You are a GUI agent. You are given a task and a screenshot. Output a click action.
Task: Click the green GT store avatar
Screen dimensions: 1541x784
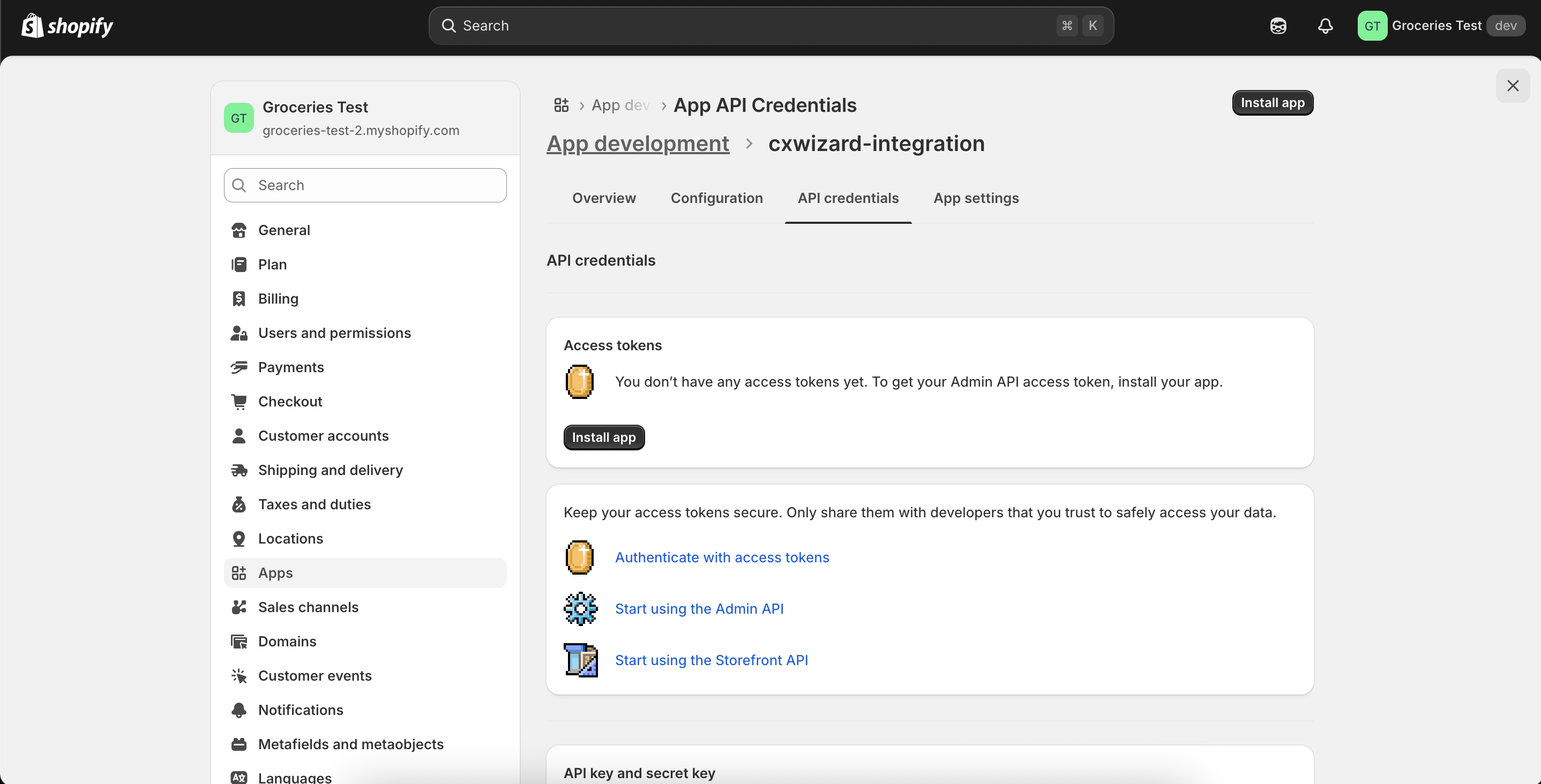click(x=1372, y=26)
